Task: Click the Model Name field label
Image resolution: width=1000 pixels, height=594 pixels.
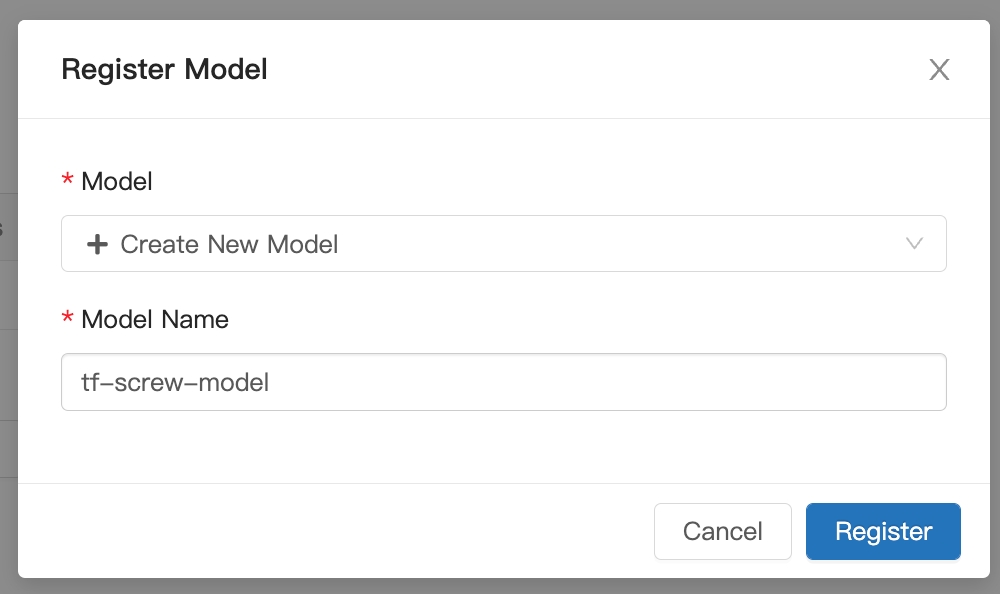Action: pyautogui.click(x=155, y=319)
